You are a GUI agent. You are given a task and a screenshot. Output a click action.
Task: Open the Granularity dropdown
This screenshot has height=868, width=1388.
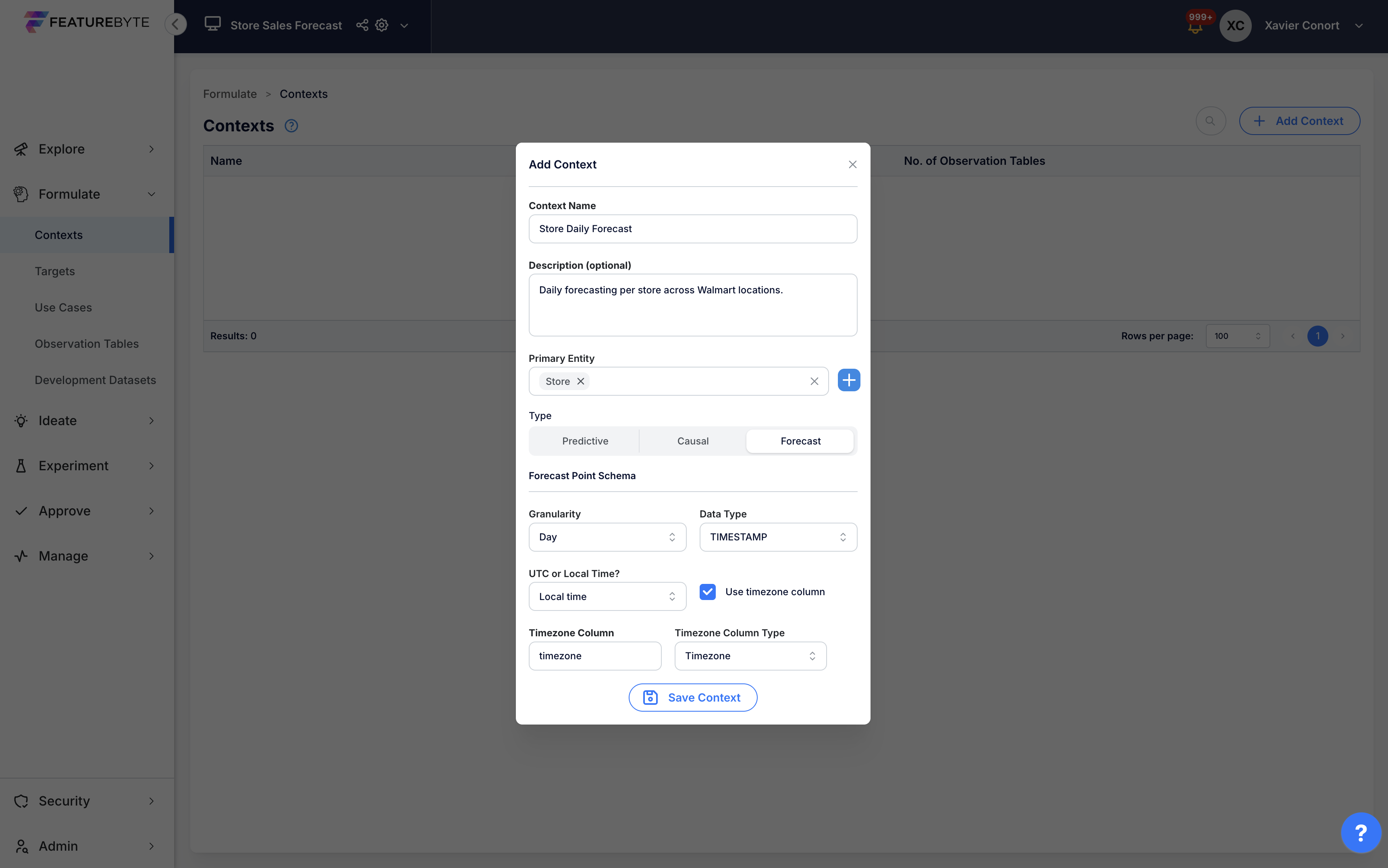tap(607, 537)
